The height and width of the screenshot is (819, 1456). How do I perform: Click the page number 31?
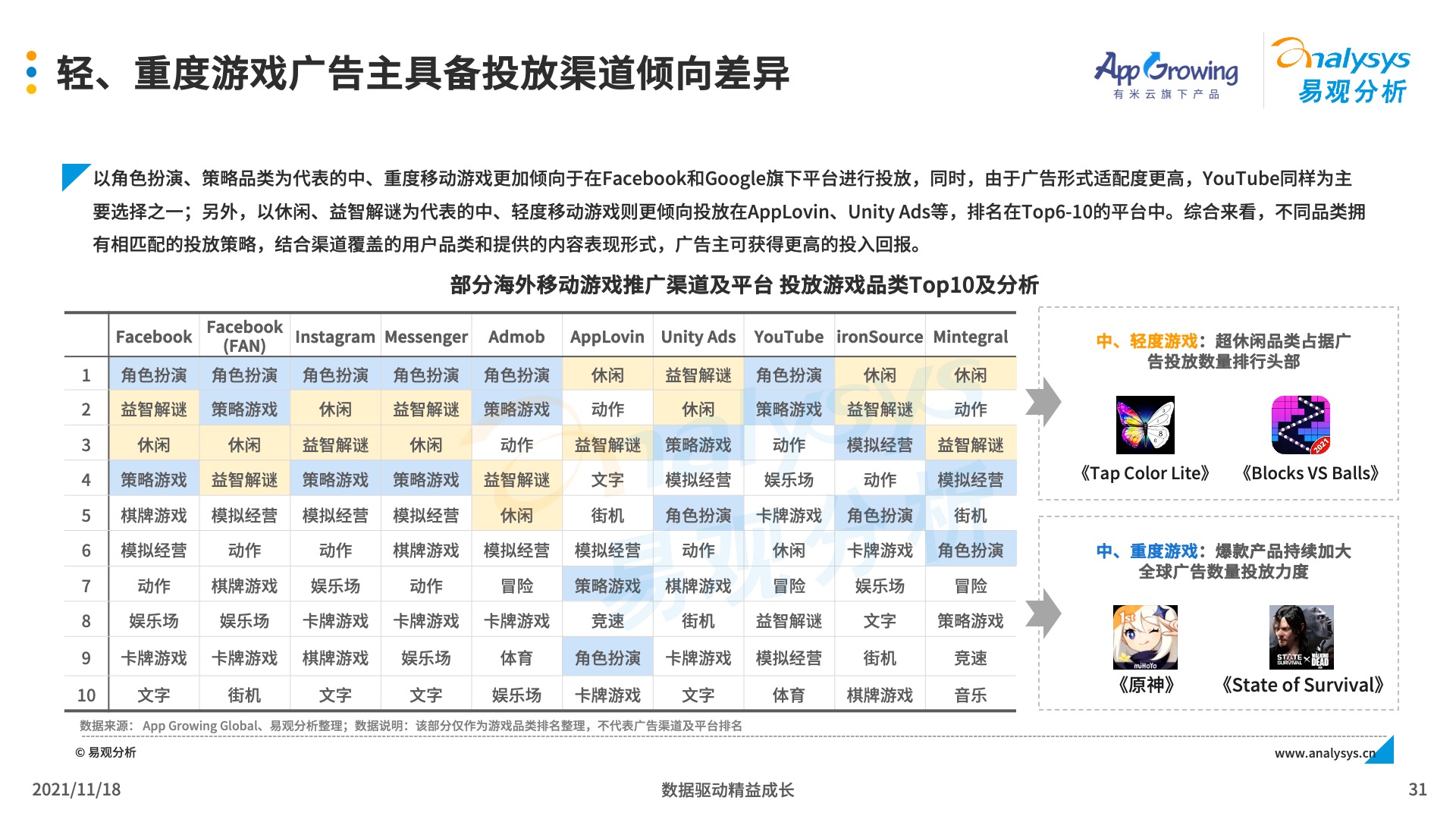tap(1417, 789)
